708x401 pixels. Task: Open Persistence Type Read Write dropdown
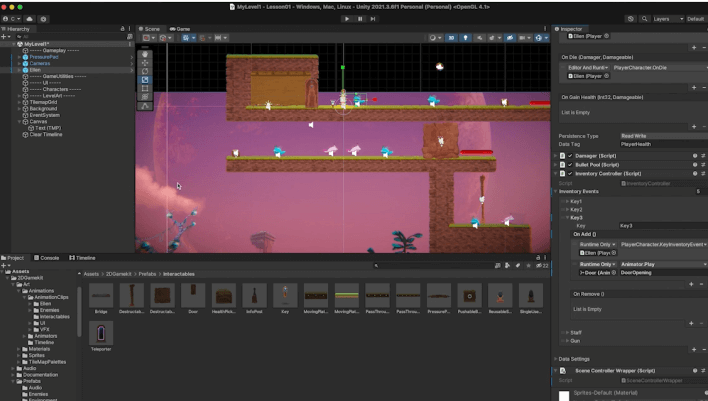(663, 136)
